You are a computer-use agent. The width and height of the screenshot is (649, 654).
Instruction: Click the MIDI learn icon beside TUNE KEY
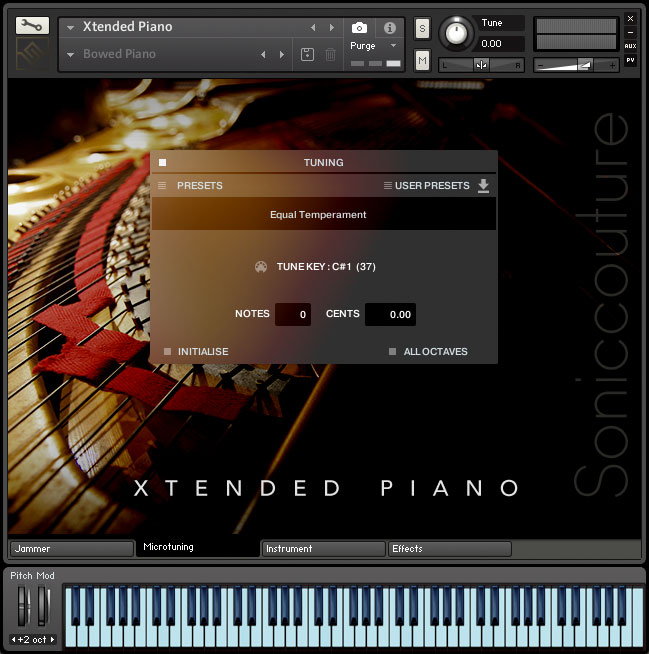click(x=261, y=267)
